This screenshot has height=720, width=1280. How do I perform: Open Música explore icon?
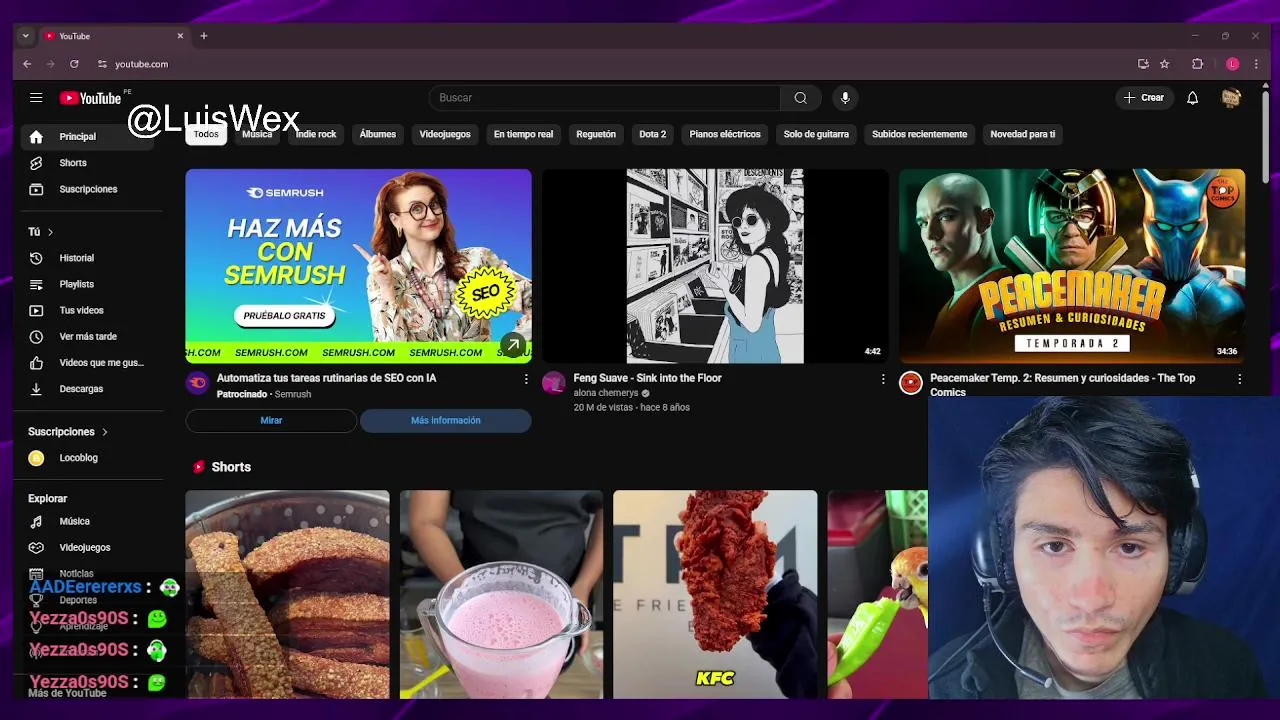[36, 521]
